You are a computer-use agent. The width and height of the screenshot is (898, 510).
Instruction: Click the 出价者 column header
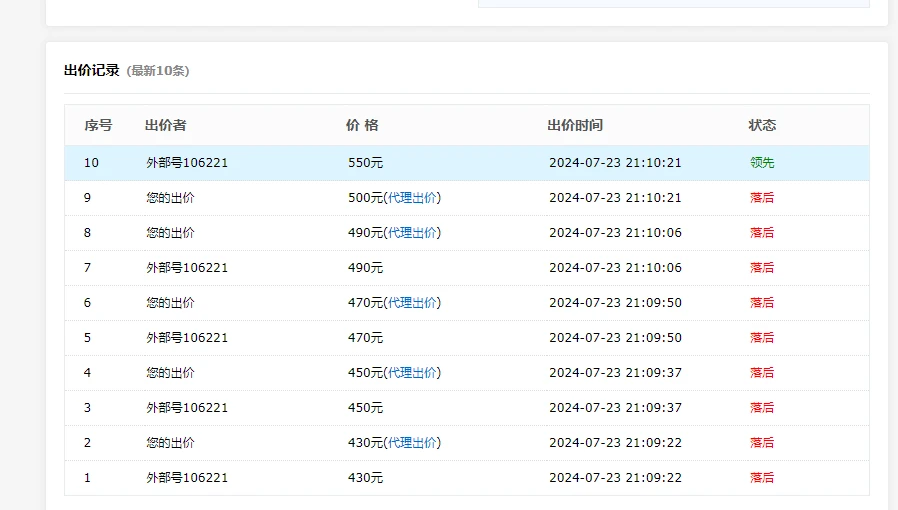tap(166, 126)
